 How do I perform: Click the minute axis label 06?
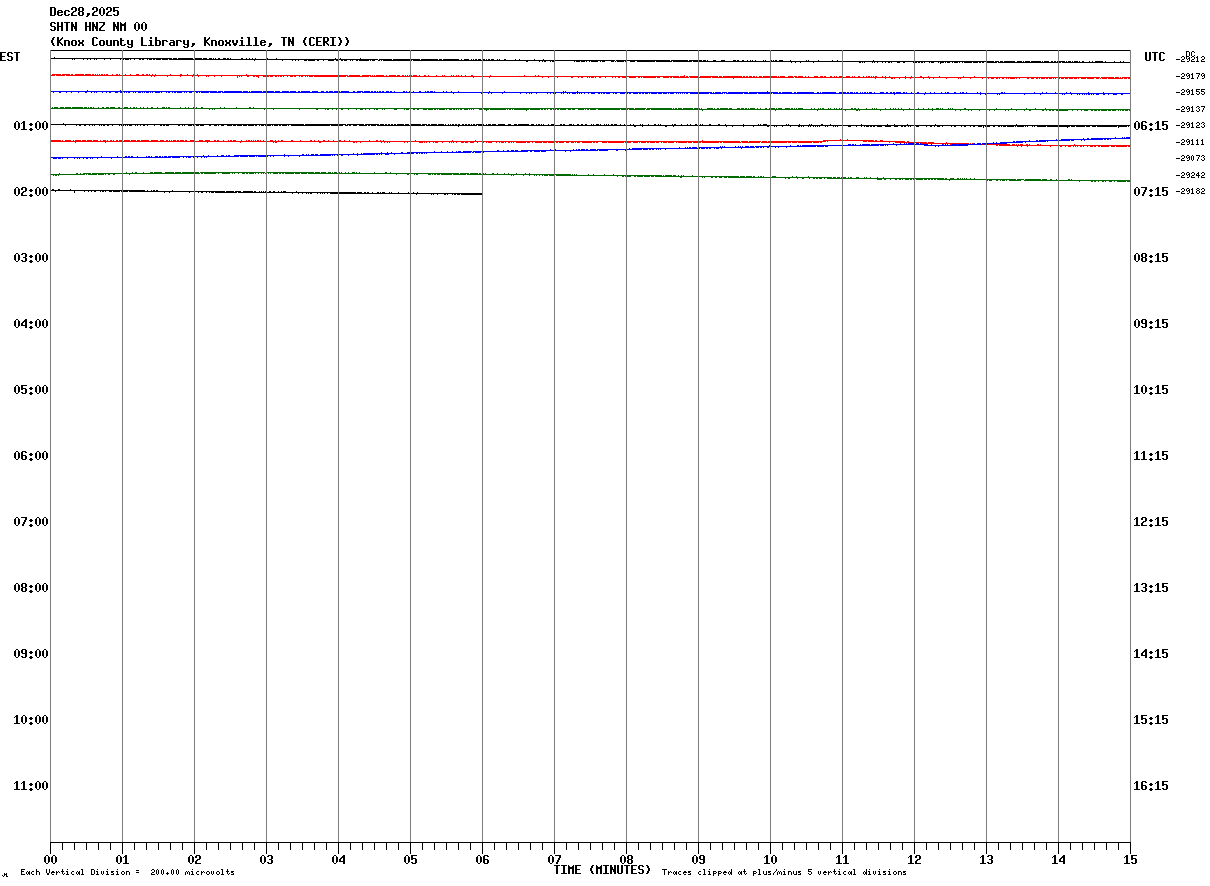click(x=482, y=860)
